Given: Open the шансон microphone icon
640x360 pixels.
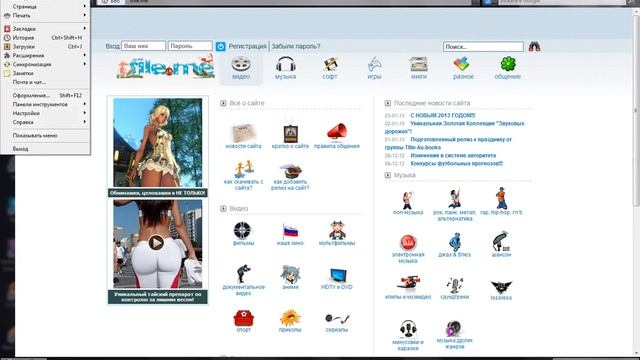Looking at the screenshot, I should pyautogui.click(x=501, y=241).
